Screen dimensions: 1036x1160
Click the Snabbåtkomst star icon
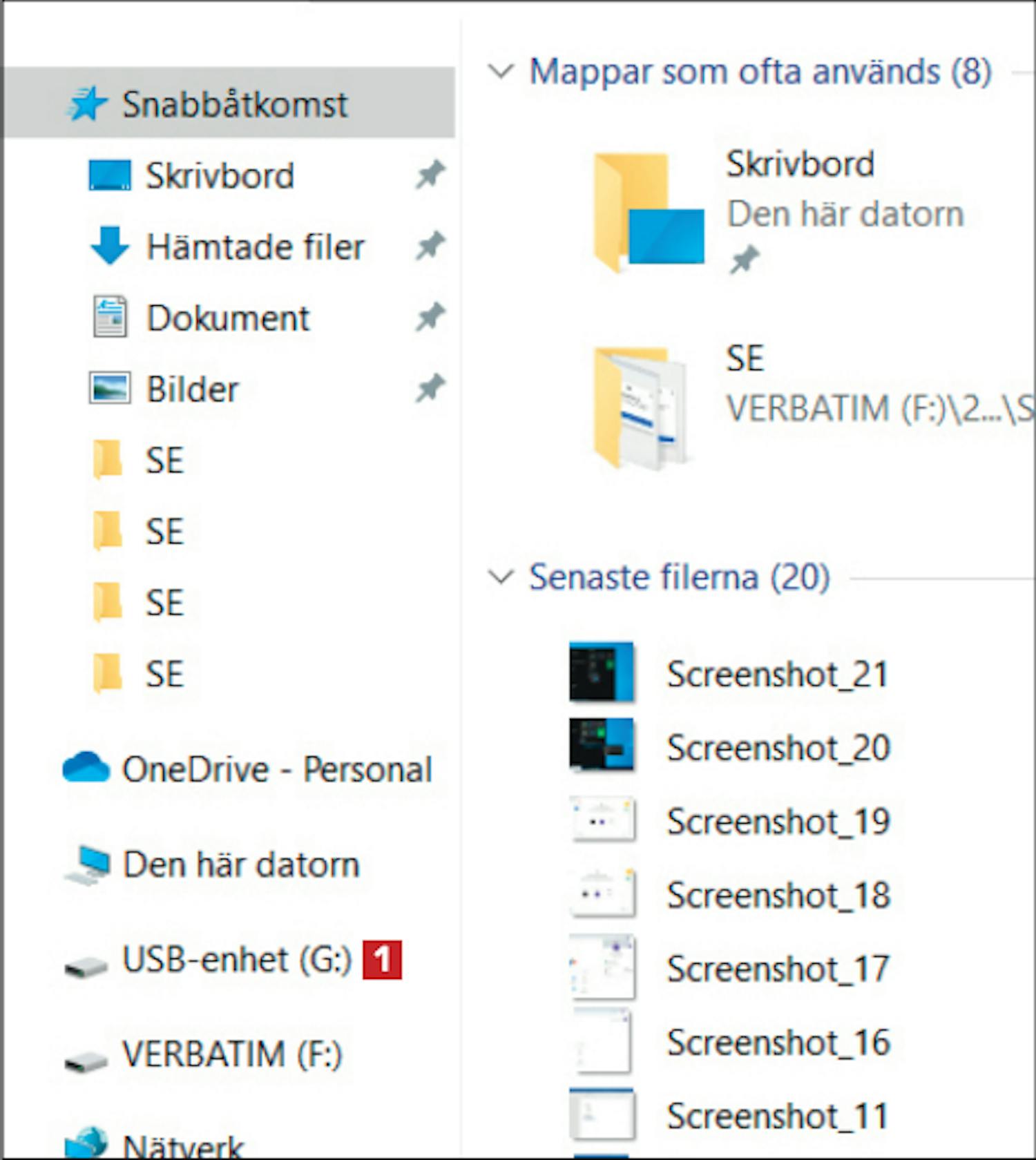[88, 104]
